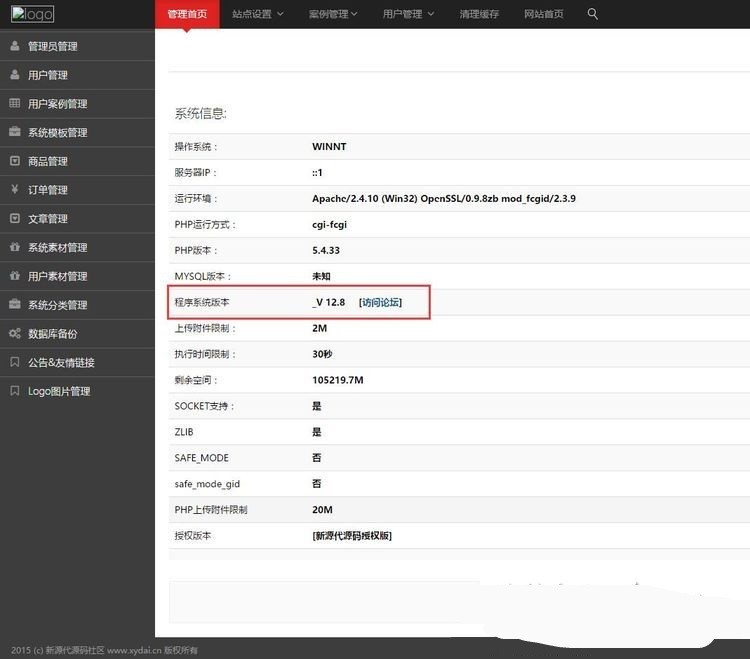Click the bookmark icon beside Logo图片管理

pyautogui.click(x=15, y=391)
